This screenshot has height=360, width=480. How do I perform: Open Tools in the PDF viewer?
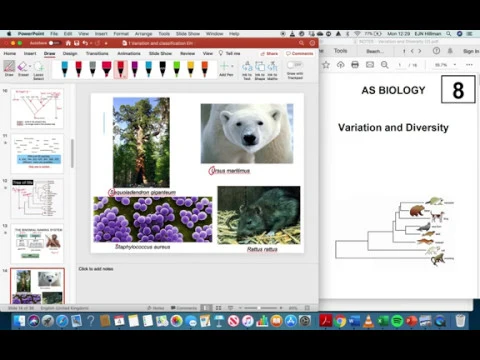coord(341,51)
